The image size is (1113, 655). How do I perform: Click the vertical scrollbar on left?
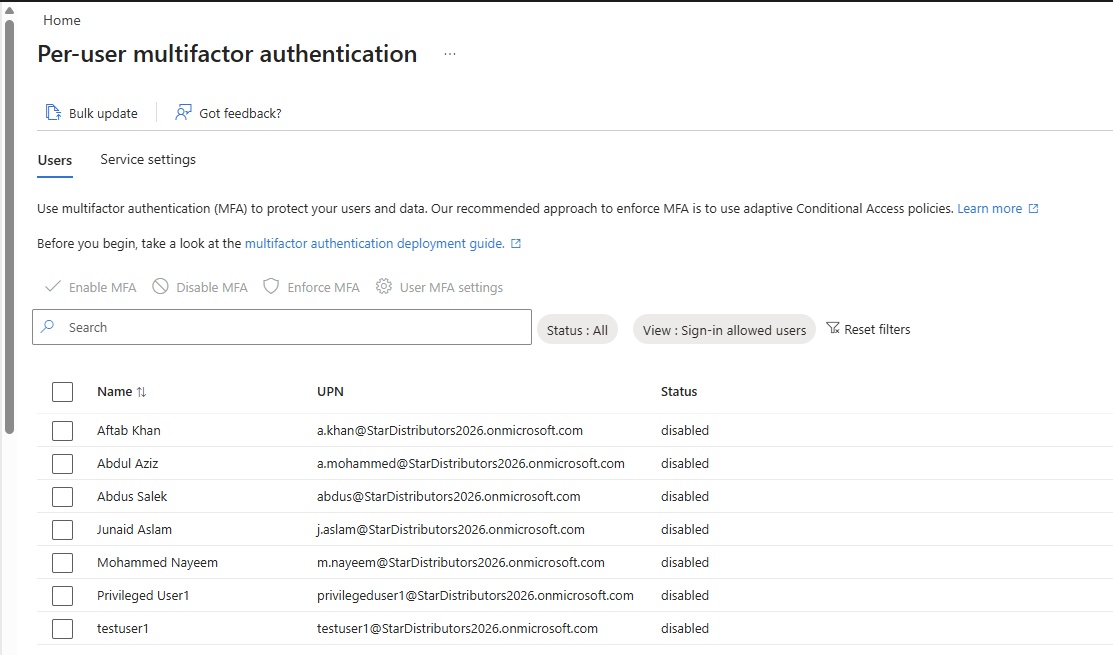click(x=9, y=220)
